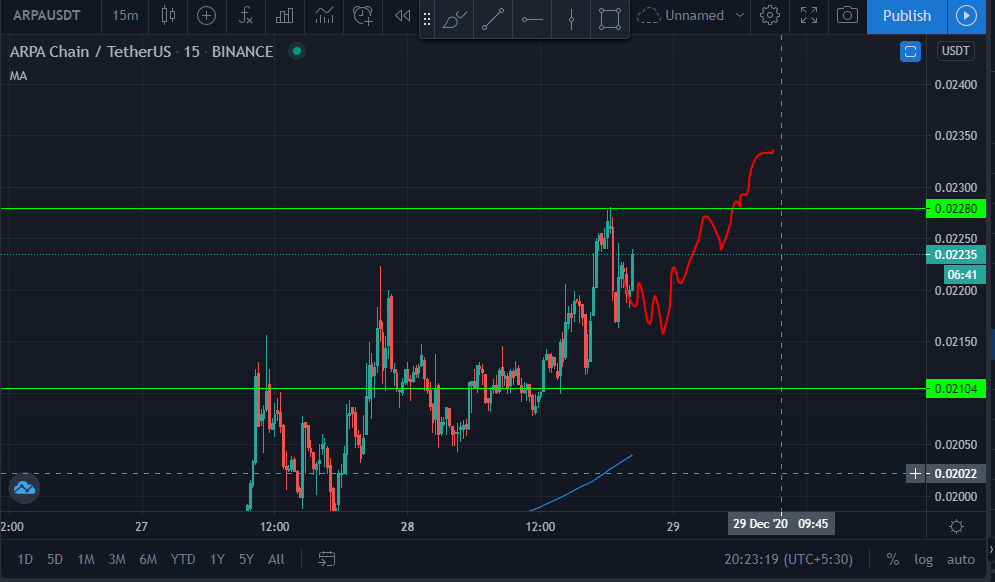
Task: Add a symbol to compare
Action: (206, 15)
